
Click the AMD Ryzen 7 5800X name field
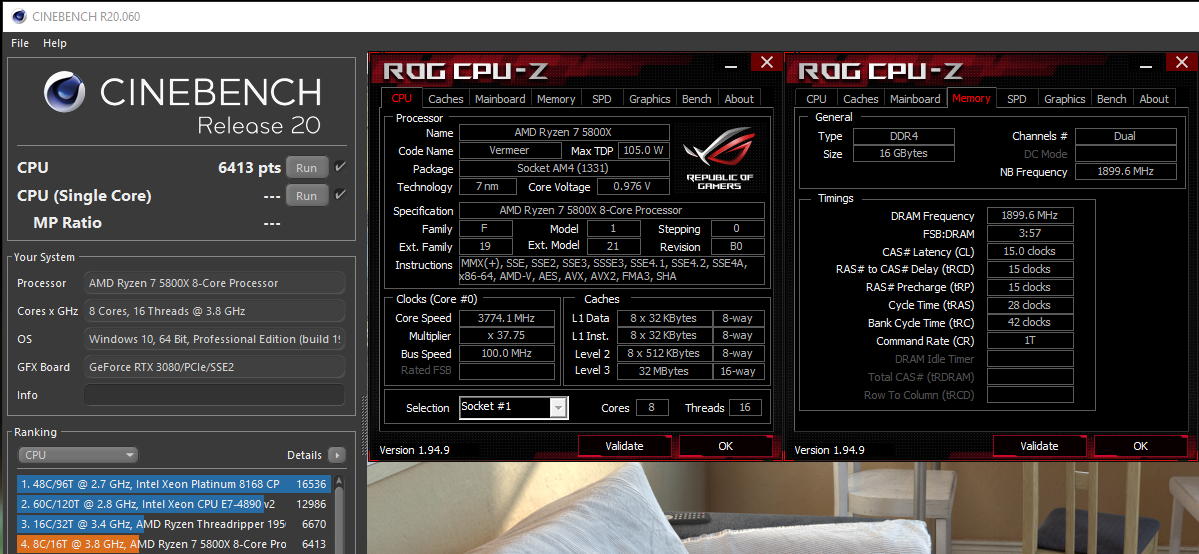(x=564, y=132)
